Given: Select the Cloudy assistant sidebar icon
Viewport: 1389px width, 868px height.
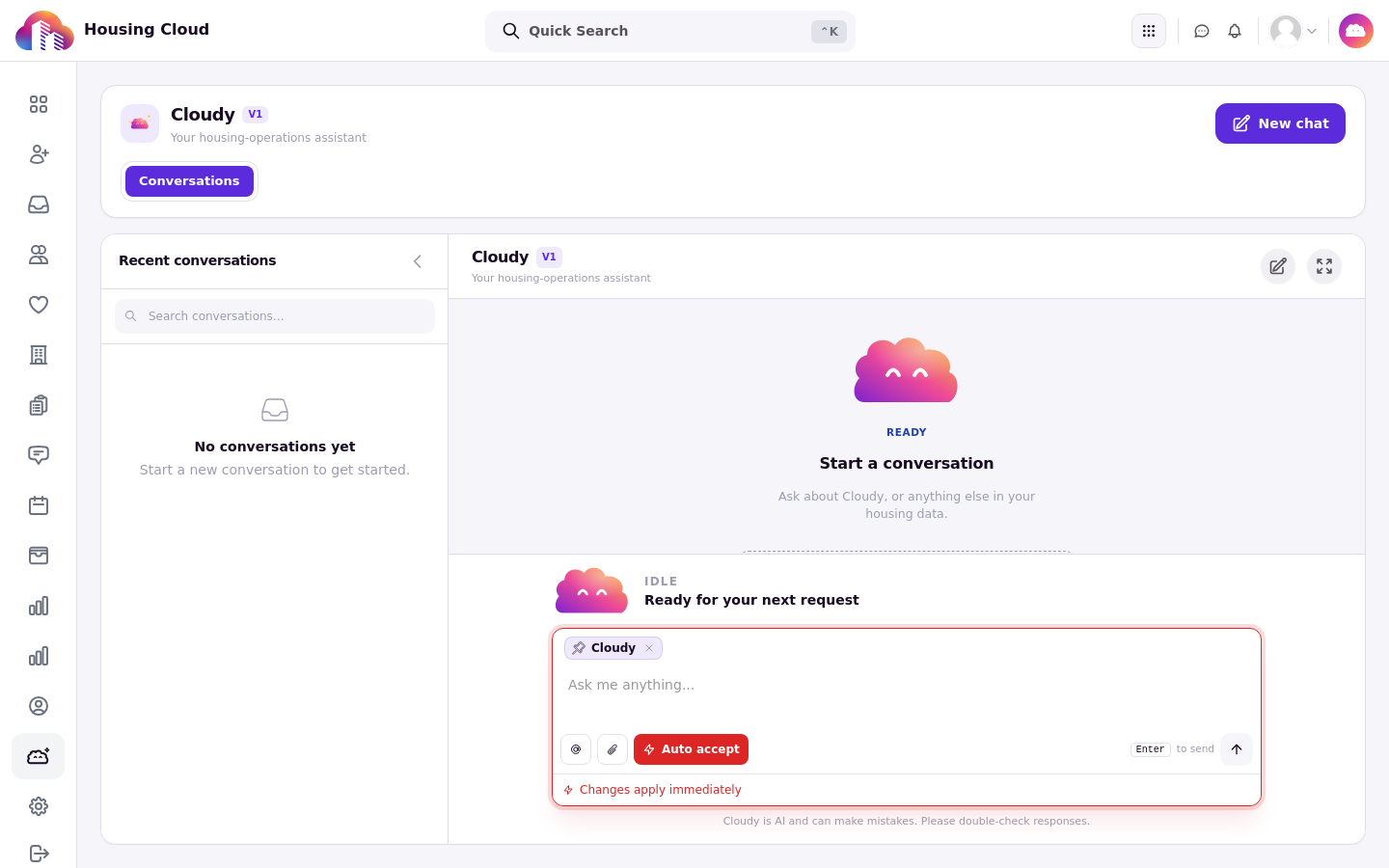Looking at the screenshot, I should [39, 756].
